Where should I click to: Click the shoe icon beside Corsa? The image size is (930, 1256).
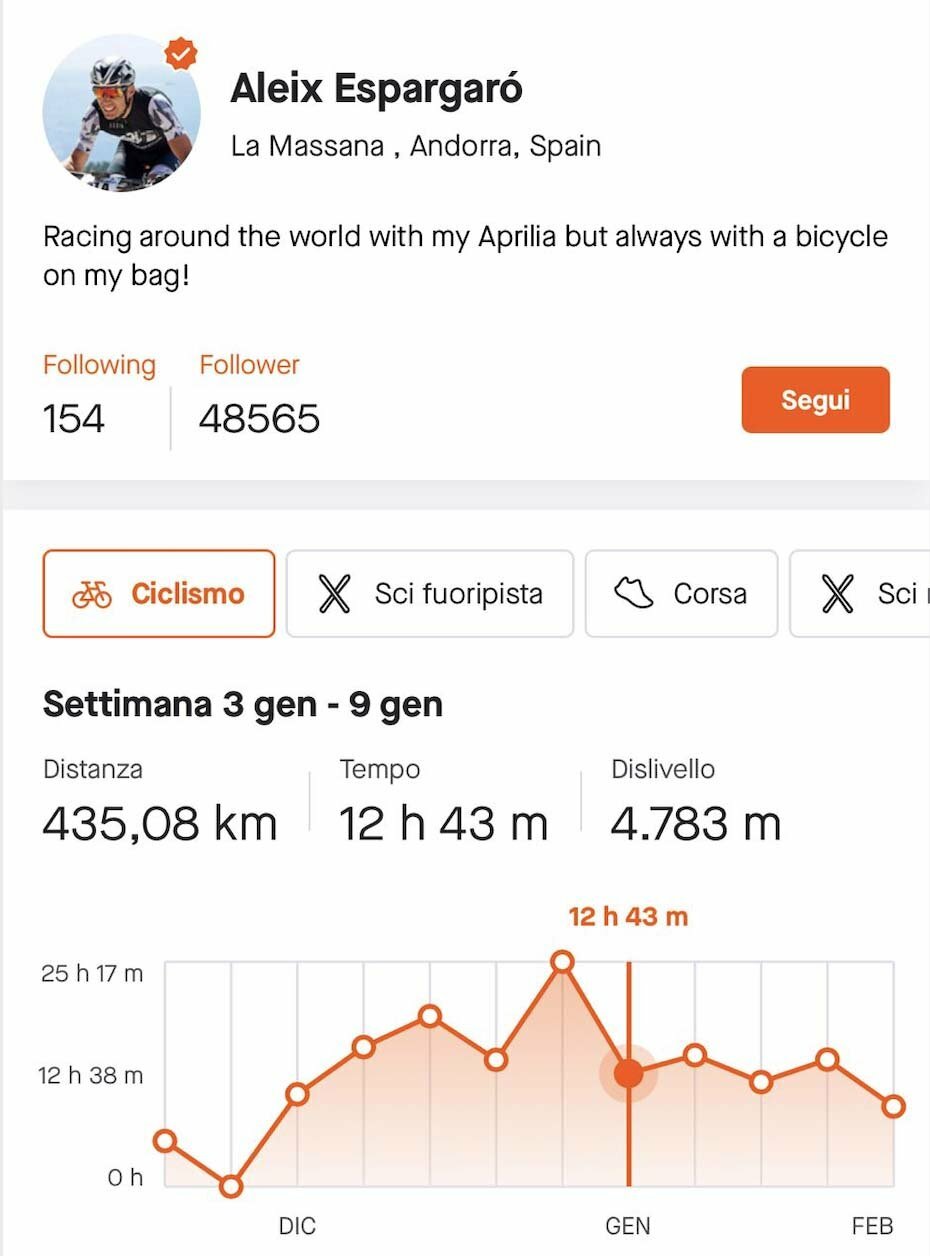click(633, 594)
